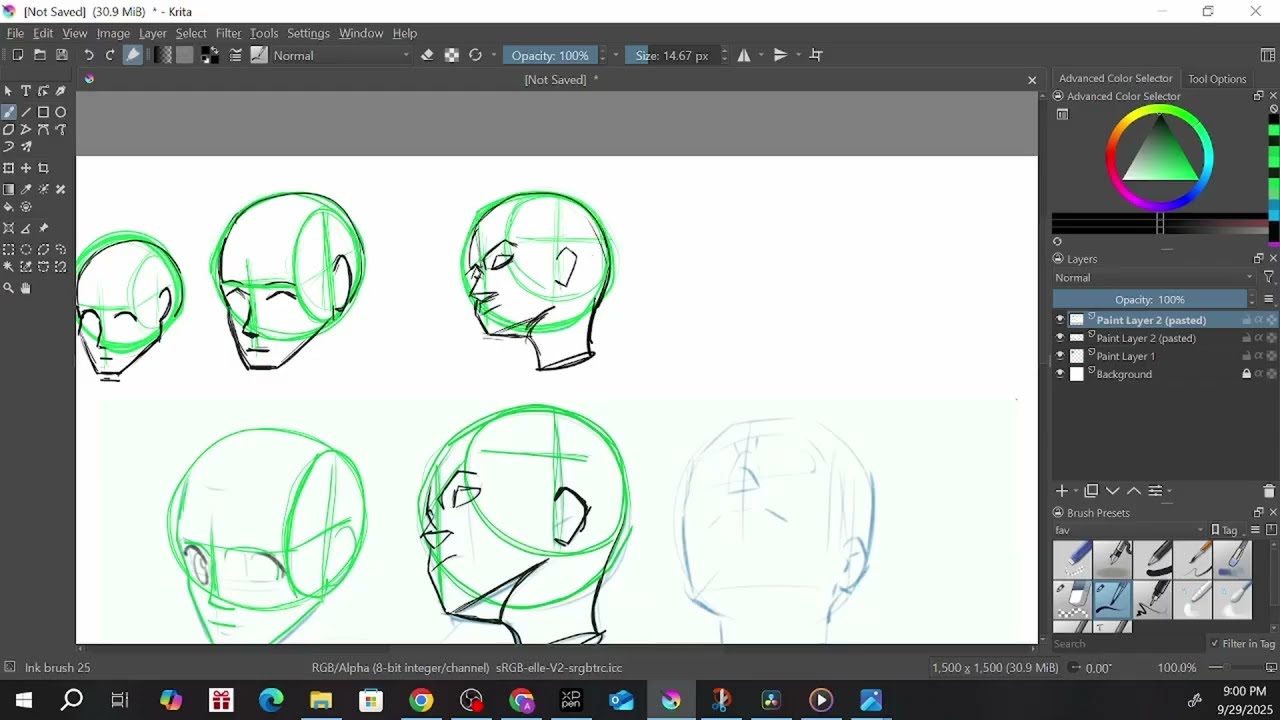Select the Gradient tool

9,189
